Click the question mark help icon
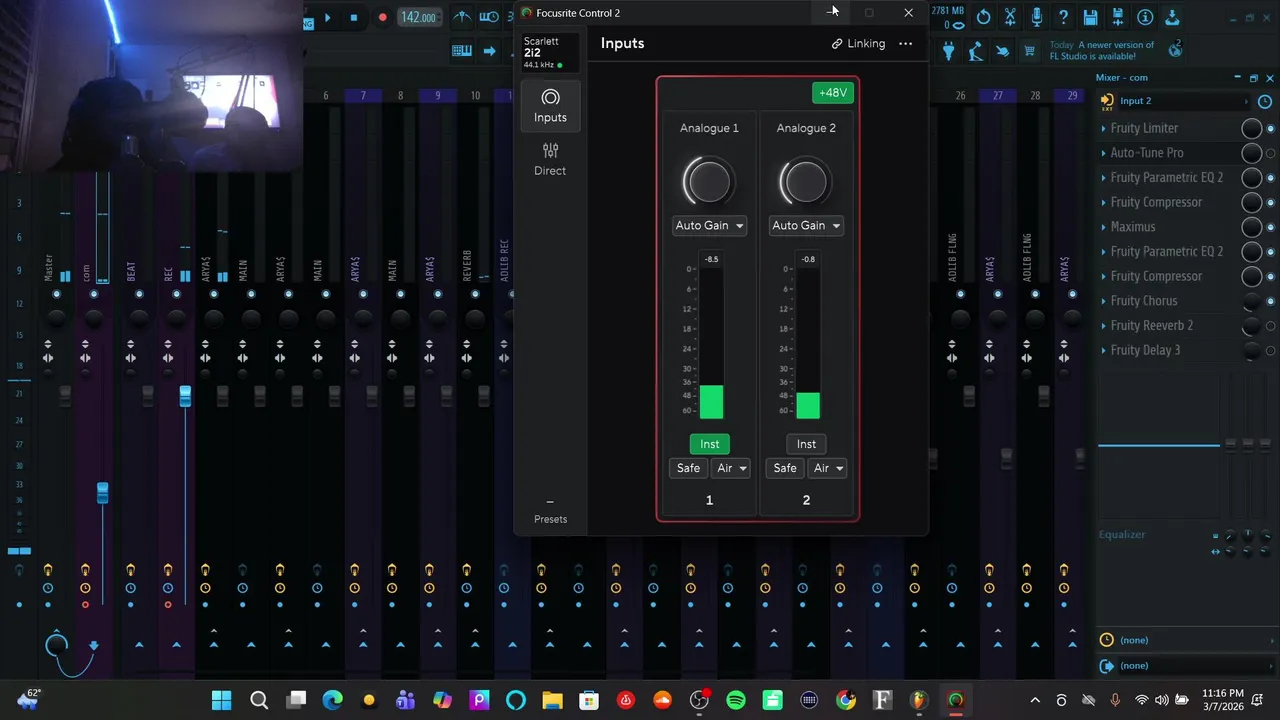1280x720 pixels. click(x=1064, y=17)
